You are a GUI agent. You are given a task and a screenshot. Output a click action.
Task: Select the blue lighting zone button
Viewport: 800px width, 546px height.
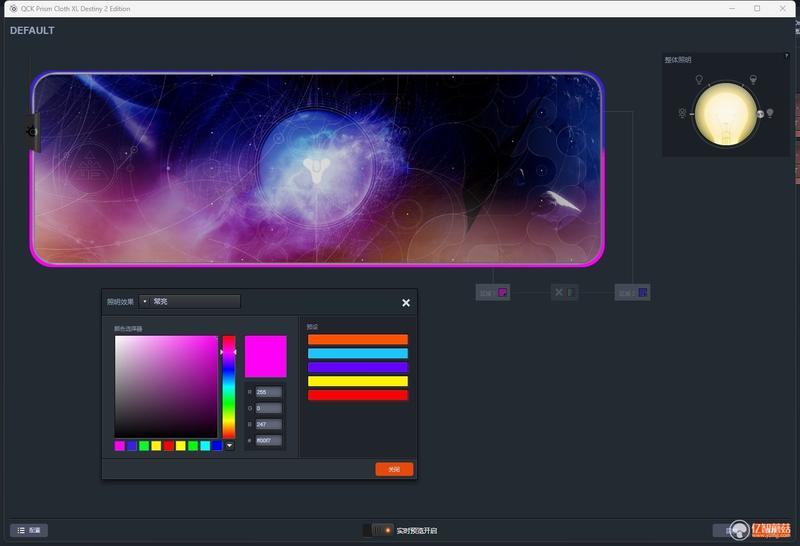[632, 292]
